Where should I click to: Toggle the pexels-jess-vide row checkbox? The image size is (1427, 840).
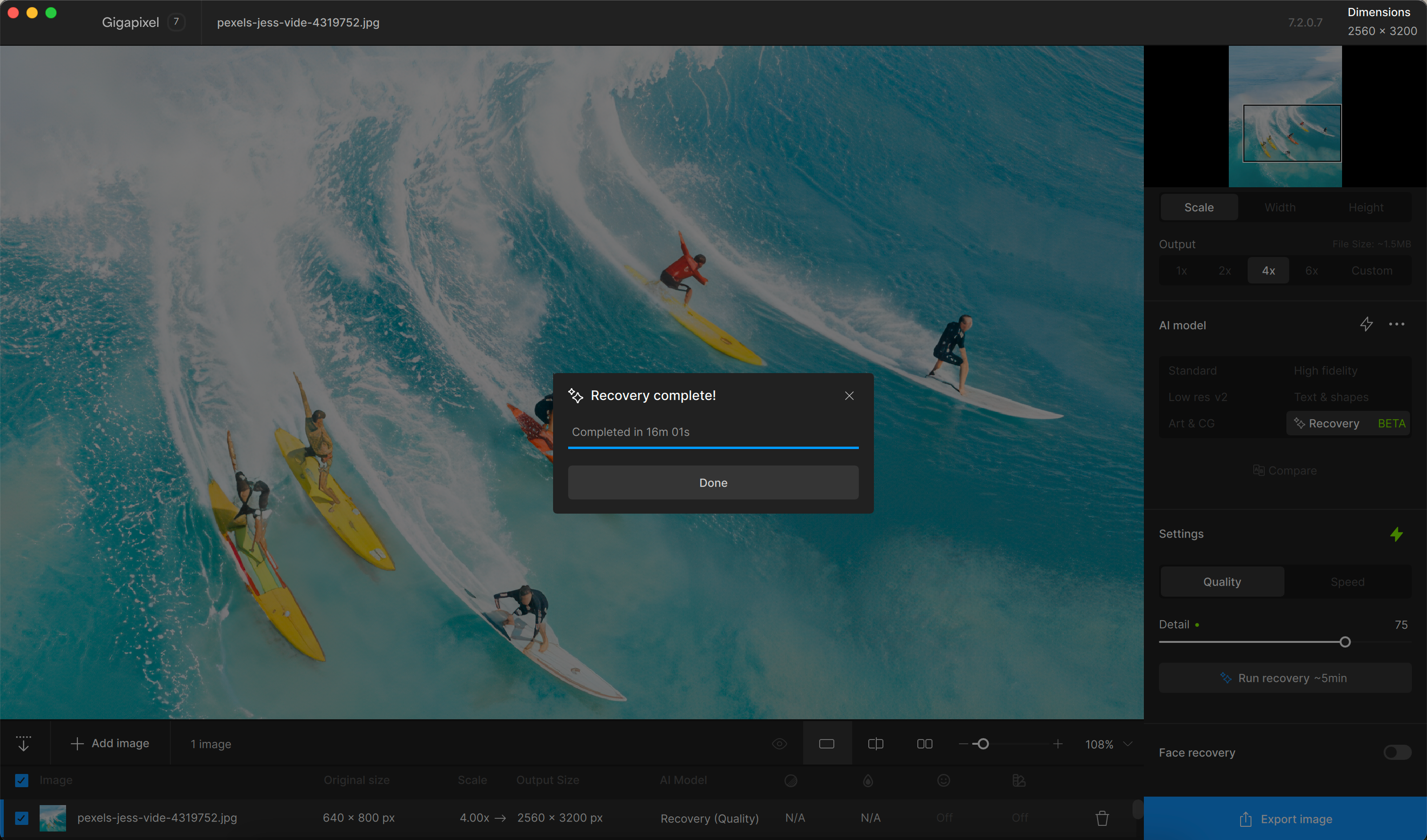pyautogui.click(x=22, y=818)
